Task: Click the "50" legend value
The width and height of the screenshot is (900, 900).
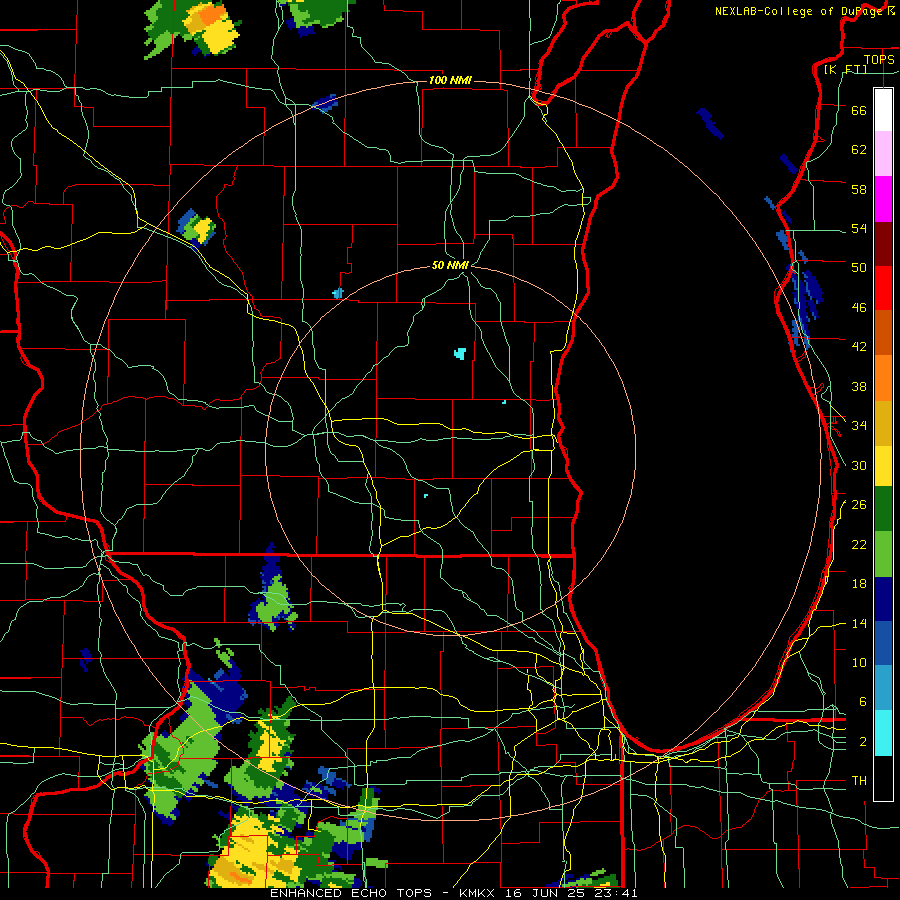Action: pyautogui.click(x=859, y=268)
